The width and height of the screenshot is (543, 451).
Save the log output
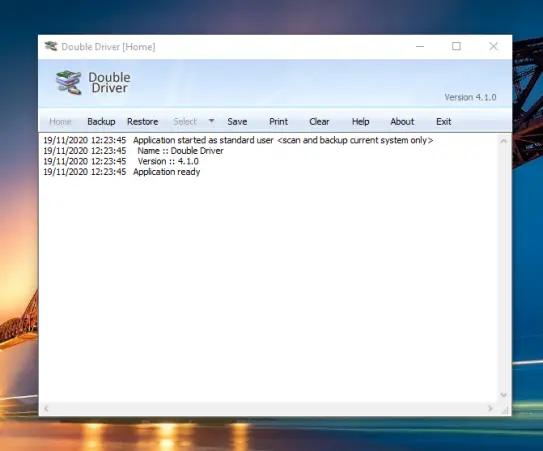tap(237, 122)
